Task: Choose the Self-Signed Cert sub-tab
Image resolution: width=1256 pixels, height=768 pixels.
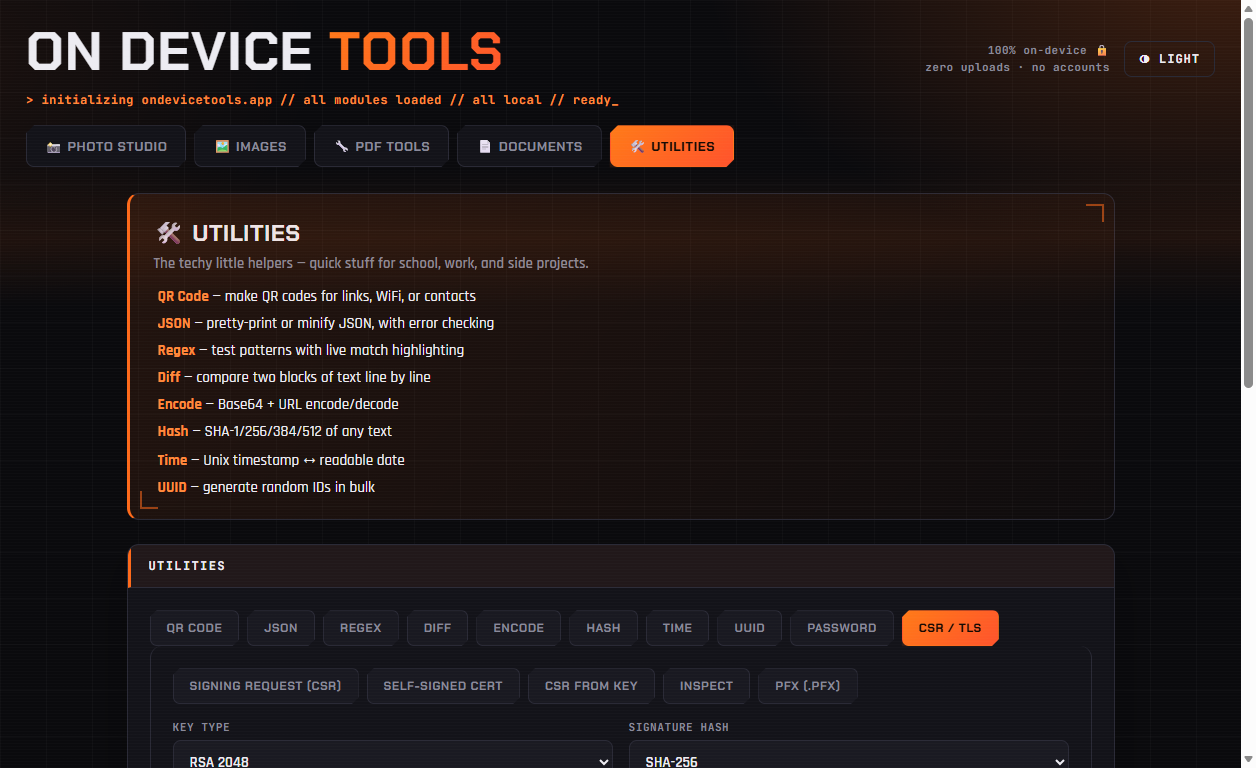Action: tap(443, 686)
